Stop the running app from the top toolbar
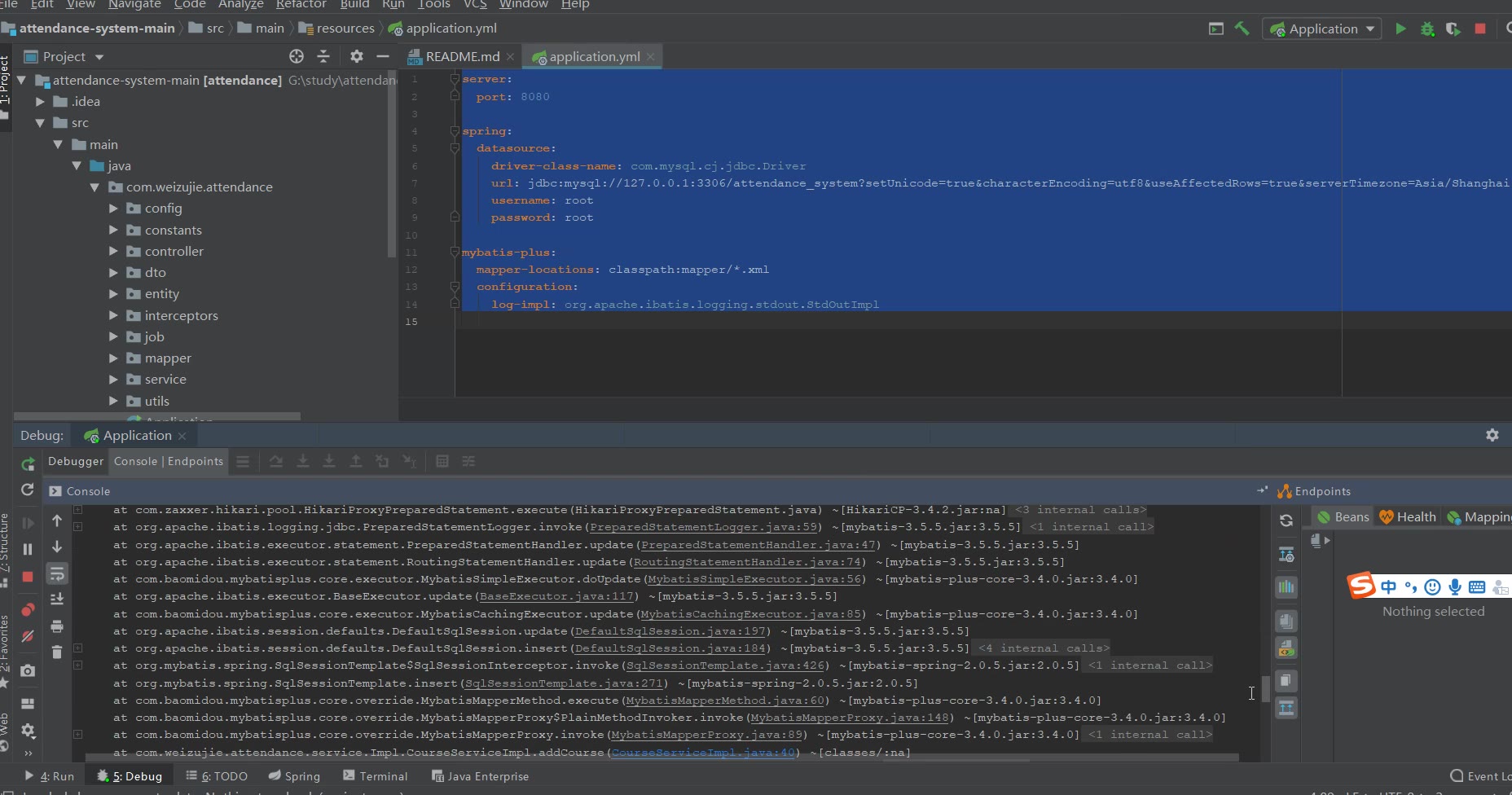The image size is (1512, 795). pos(1480,29)
